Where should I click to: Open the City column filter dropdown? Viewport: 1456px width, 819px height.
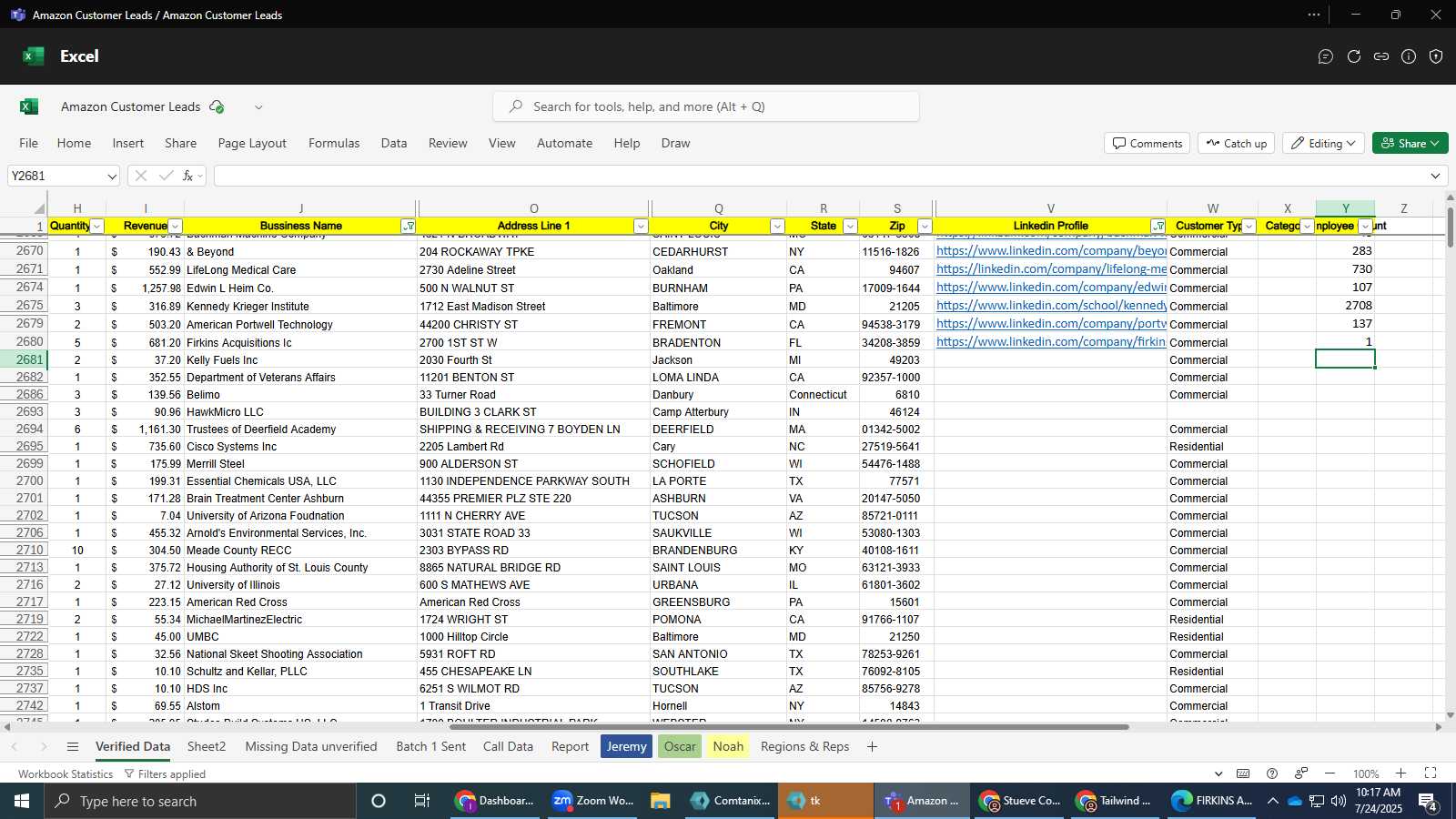(x=777, y=226)
